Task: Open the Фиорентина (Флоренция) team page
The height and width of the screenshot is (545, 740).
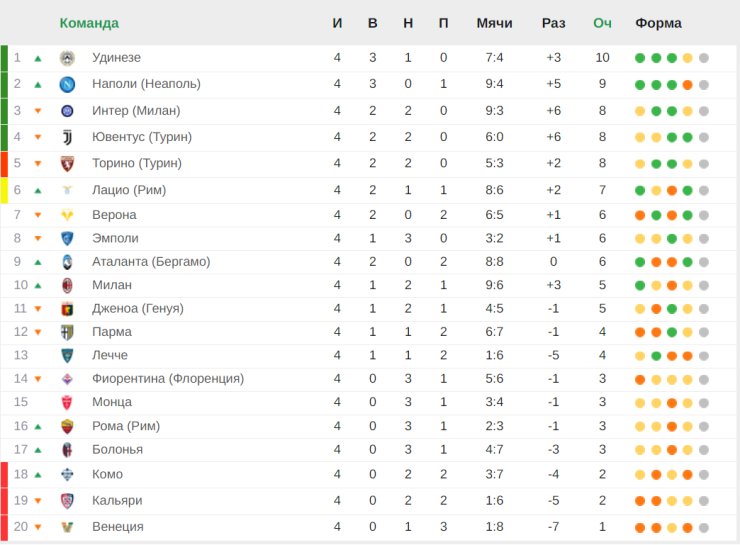Action: tap(168, 378)
